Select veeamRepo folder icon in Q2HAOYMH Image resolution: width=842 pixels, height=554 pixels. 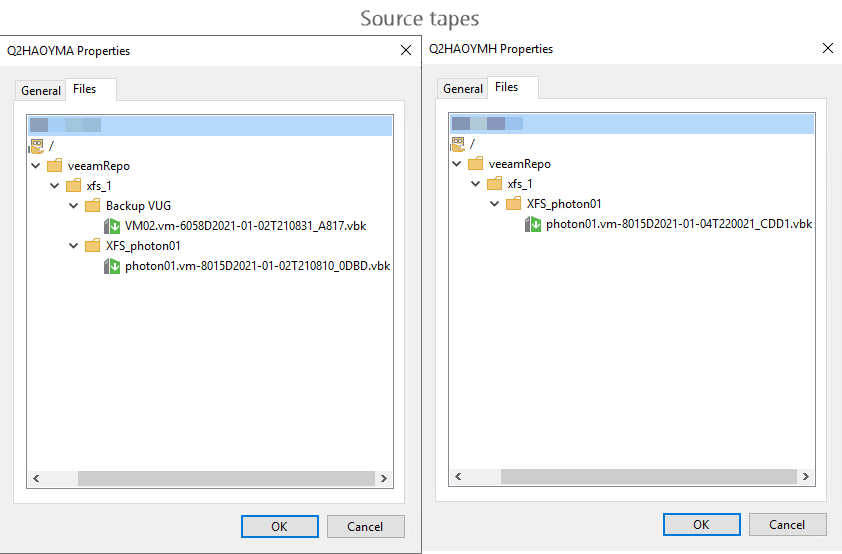(x=476, y=164)
